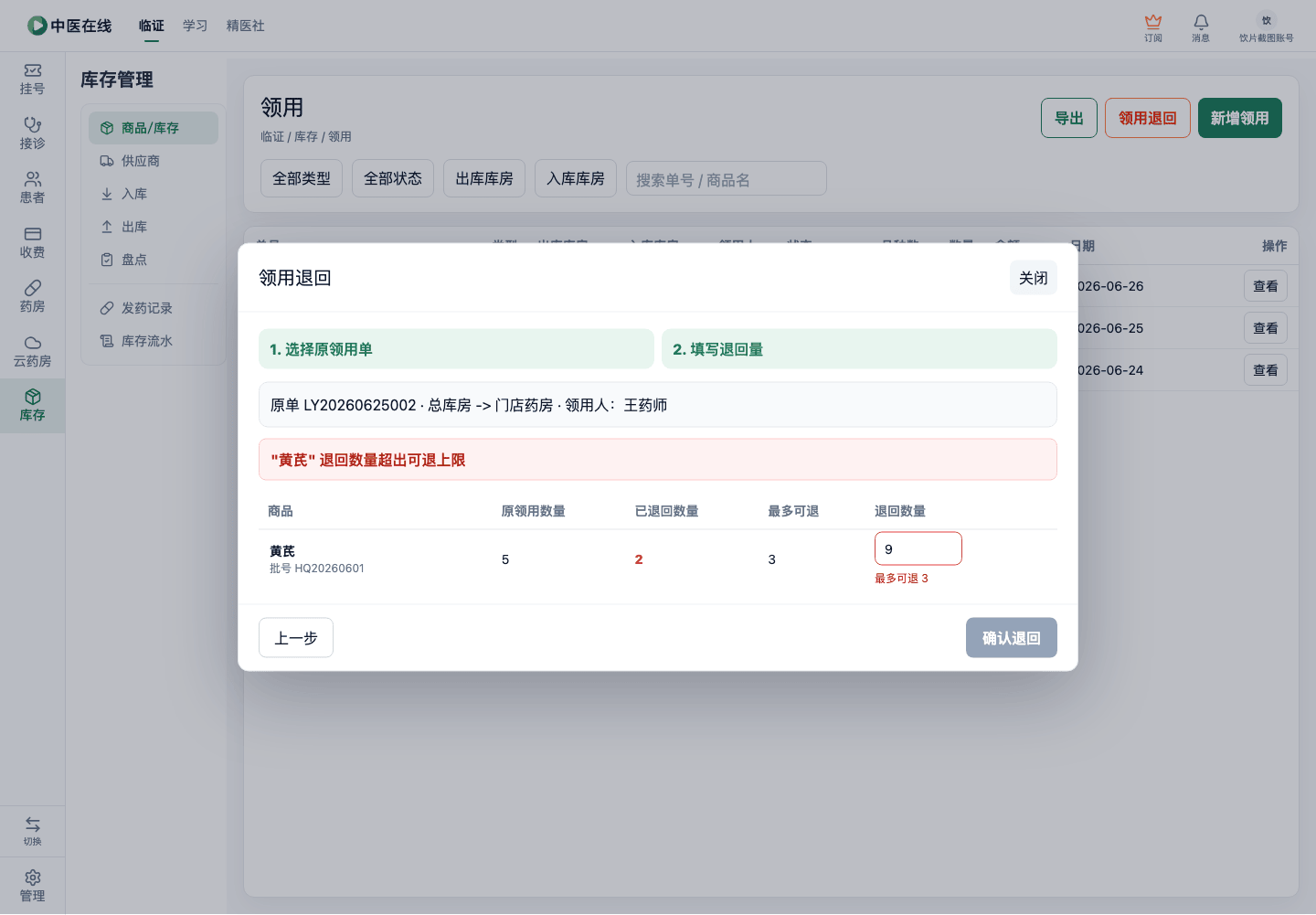Open 发药记录 dispensing records
The height and width of the screenshot is (915, 1316).
154,308
